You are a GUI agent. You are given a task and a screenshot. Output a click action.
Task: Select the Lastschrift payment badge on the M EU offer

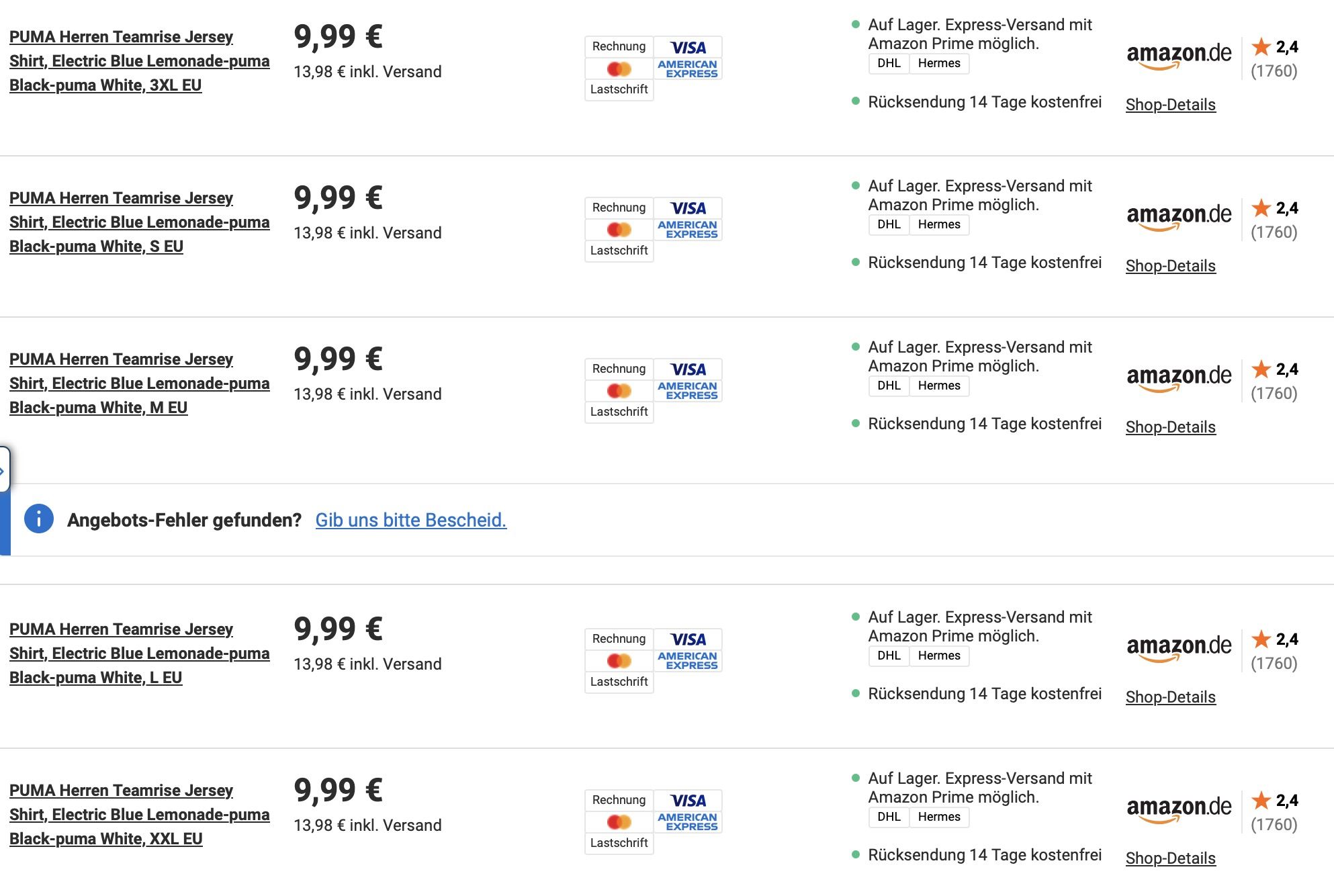click(x=619, y=412)
